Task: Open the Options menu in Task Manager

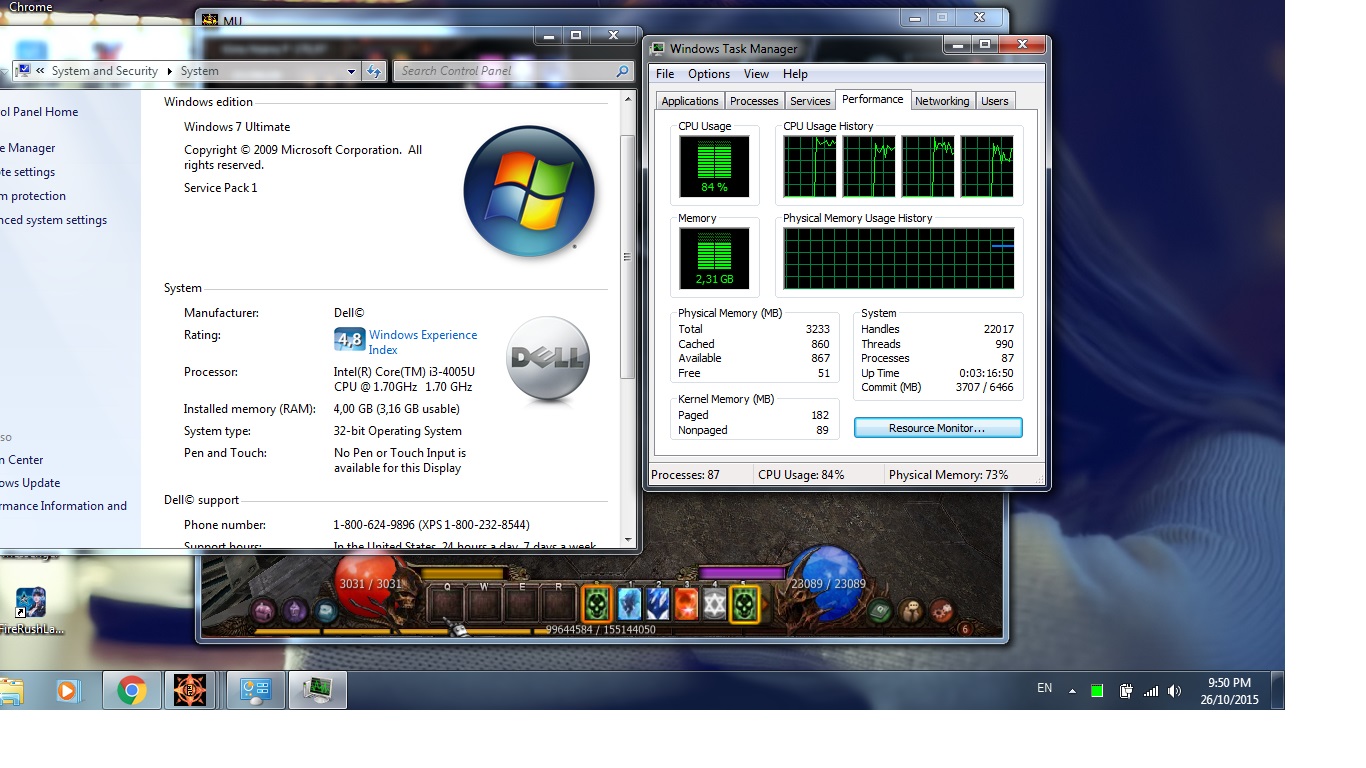Action: 709,74
